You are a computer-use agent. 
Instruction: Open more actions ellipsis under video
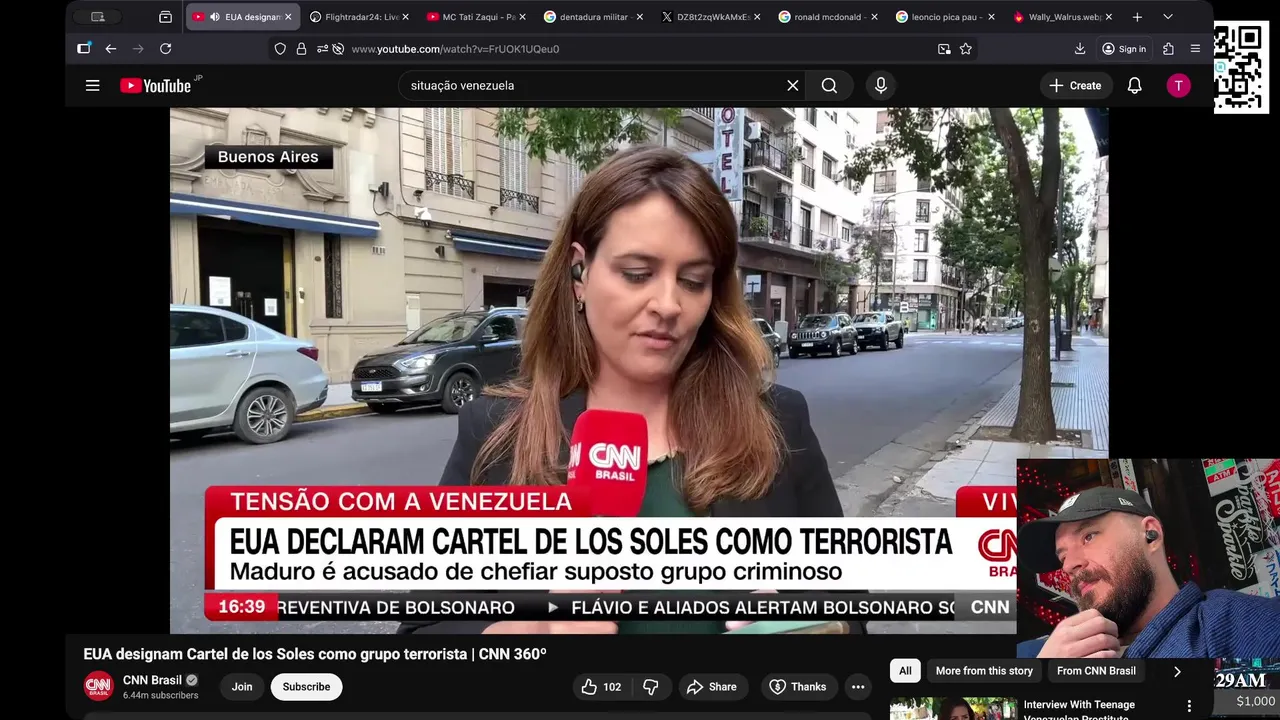pos(857,687)
